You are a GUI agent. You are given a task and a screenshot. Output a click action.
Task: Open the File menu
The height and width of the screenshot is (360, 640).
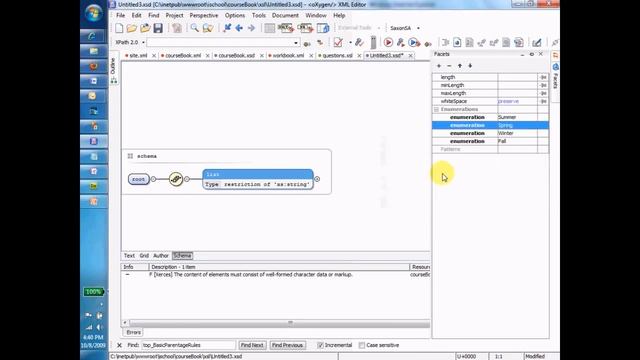click(121, 16)
